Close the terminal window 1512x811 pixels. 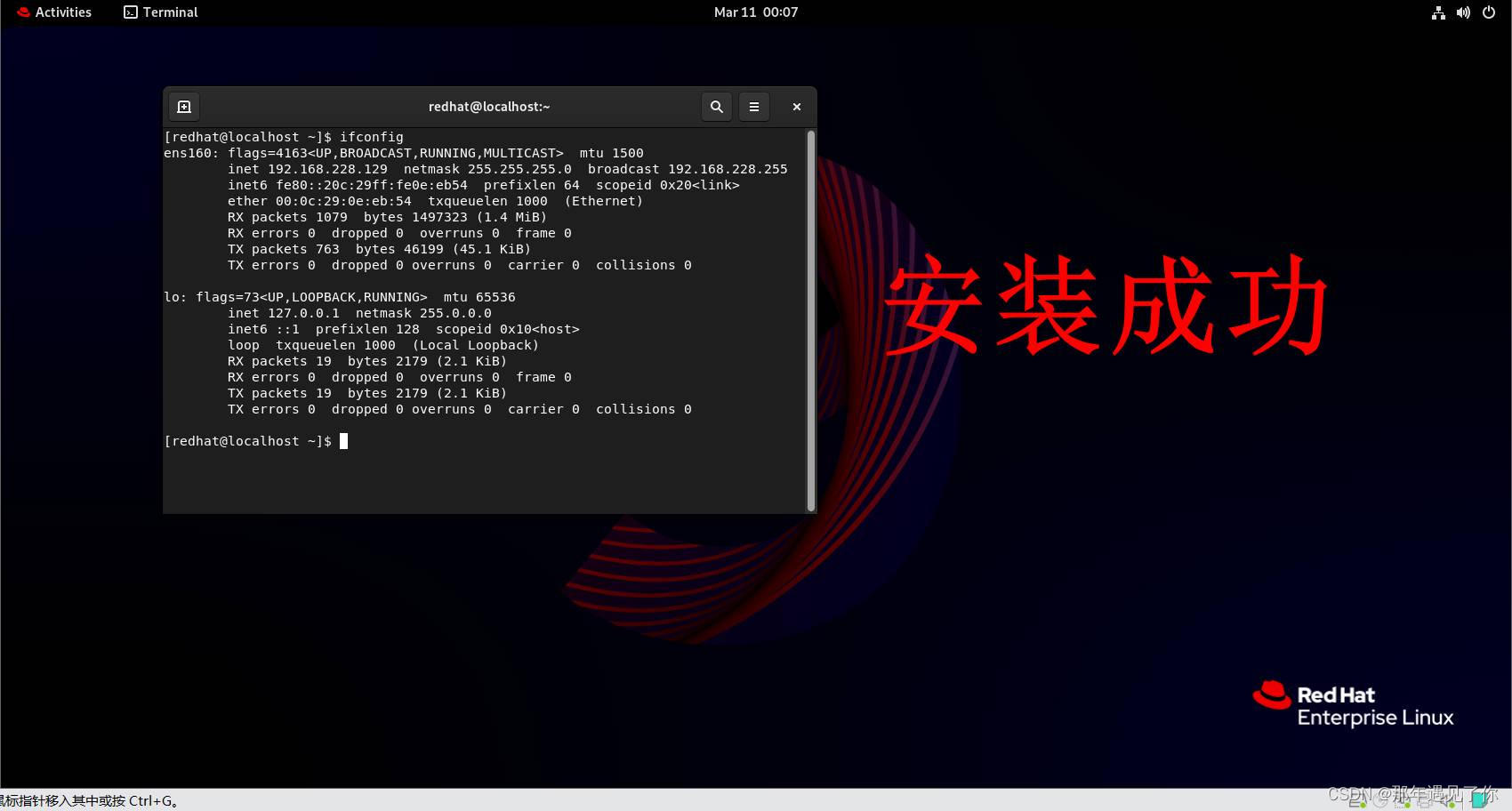pos(796,107)
